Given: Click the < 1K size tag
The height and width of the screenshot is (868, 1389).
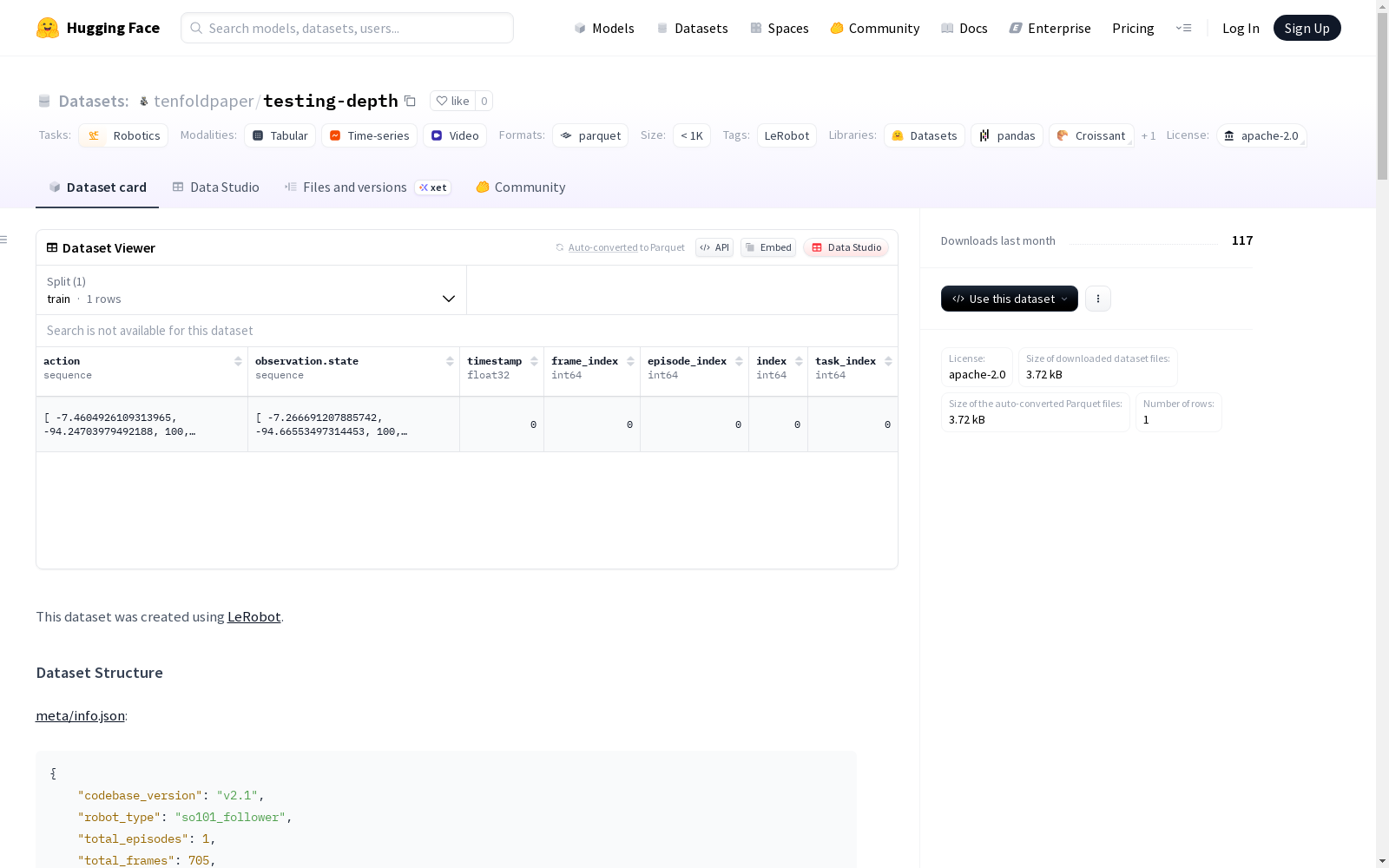Looking at the screenshot, I should [x=692, y=135].
